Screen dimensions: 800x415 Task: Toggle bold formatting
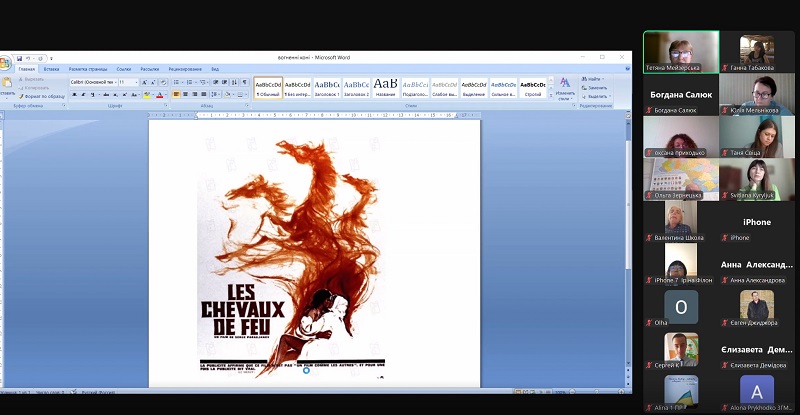tap(74, 95)
